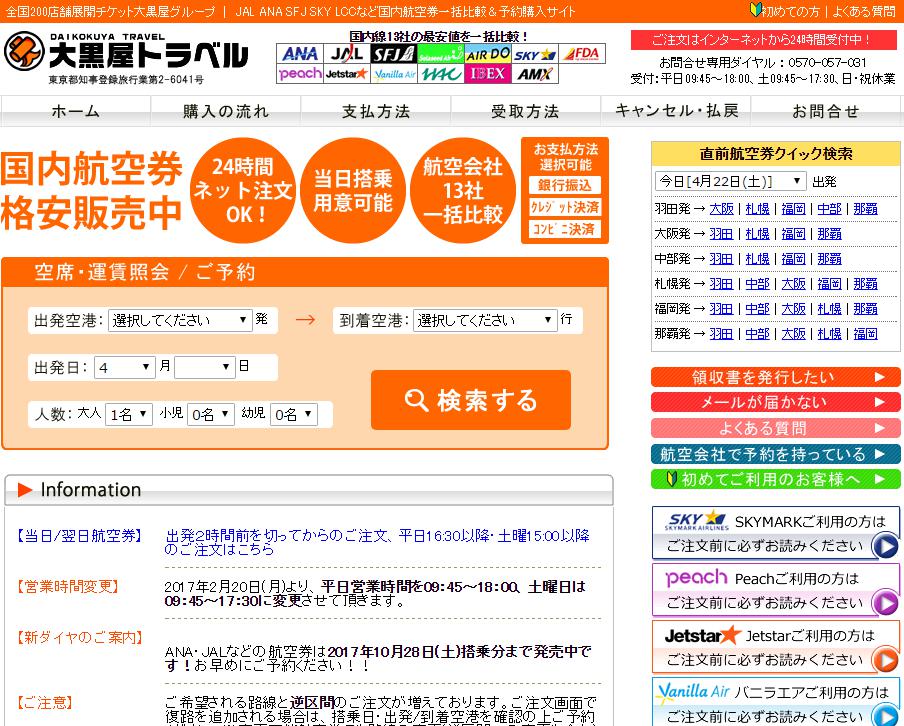This screenshot has width=904, height=726.
Task: Click the blue arrow icon on SKYMARK banner
Action: (x=885, y=546)
